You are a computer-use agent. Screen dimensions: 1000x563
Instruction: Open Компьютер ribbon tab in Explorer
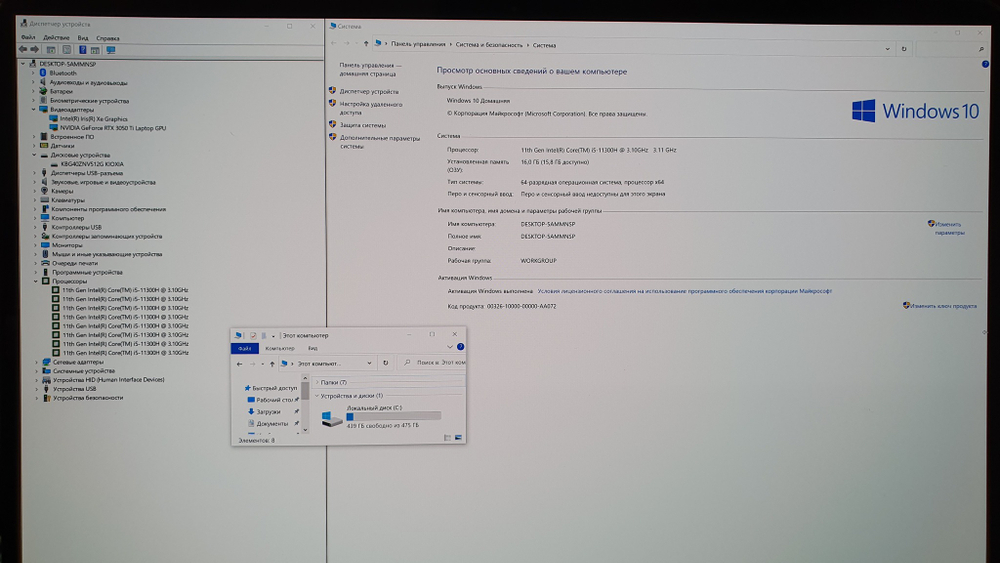pyautogui.click(x=279, y=348)
